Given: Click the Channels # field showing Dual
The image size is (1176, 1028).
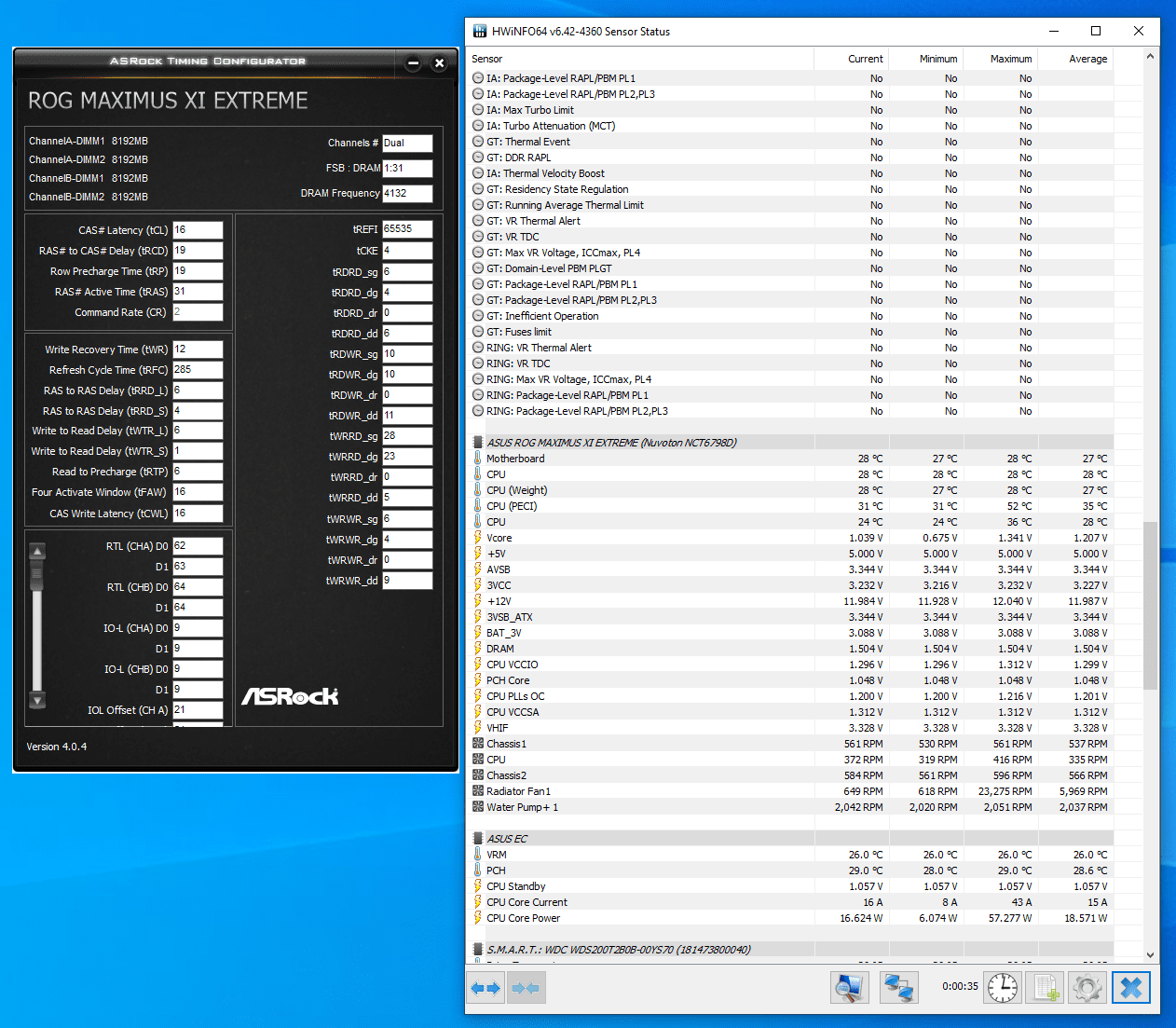Looking at the screenshot, I should [x=407, y=144].
